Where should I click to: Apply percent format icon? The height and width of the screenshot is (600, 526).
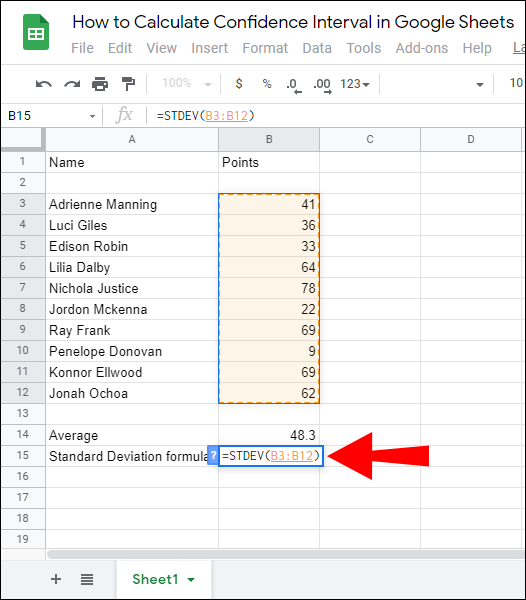[x=267, y=83]
